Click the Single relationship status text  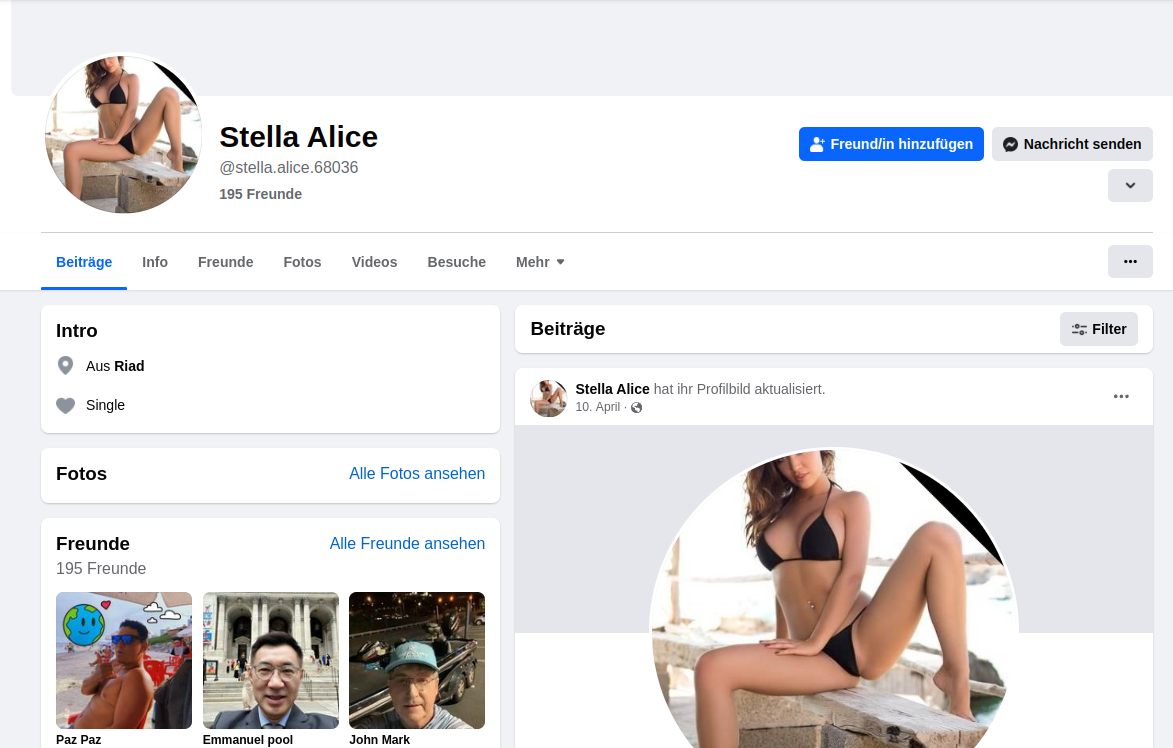click(x=105, y=405)
